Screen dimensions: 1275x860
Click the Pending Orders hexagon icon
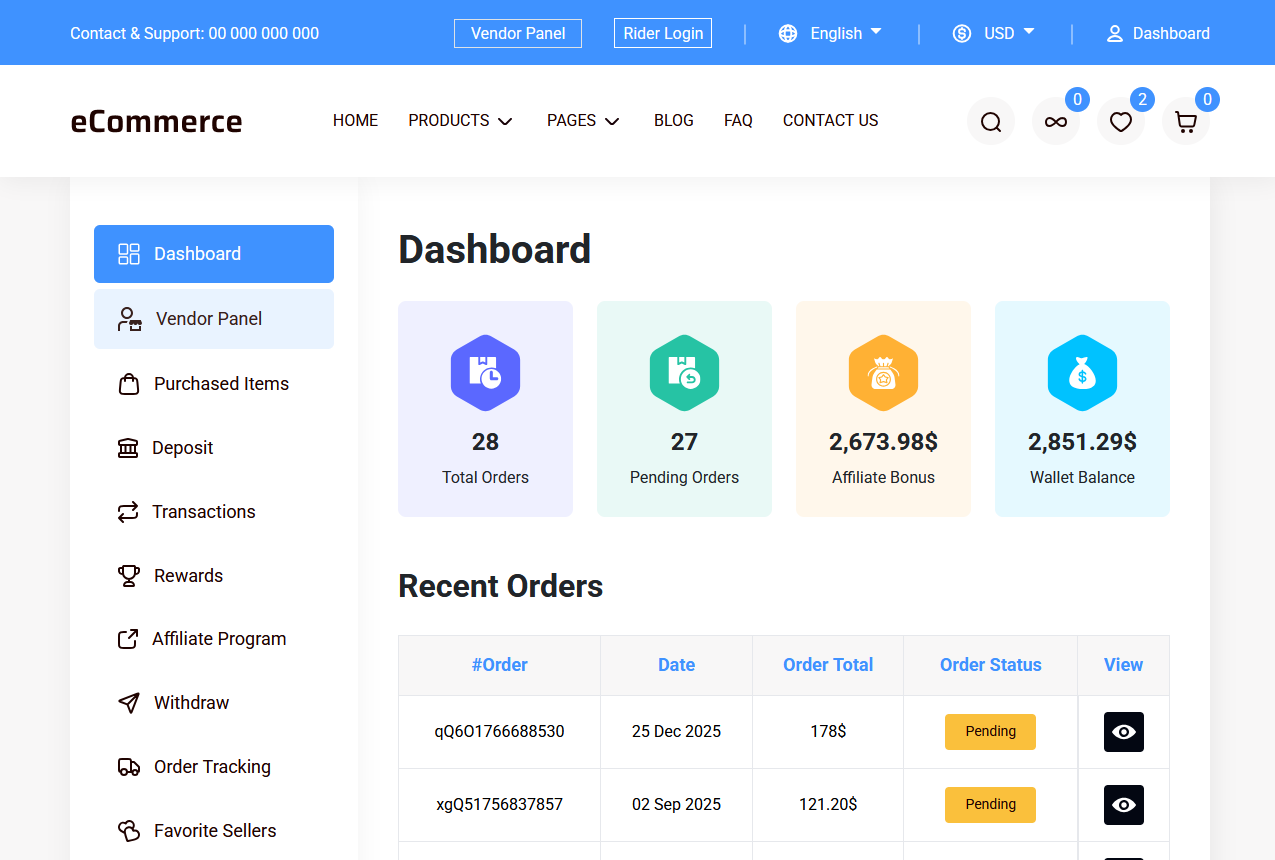684,373
